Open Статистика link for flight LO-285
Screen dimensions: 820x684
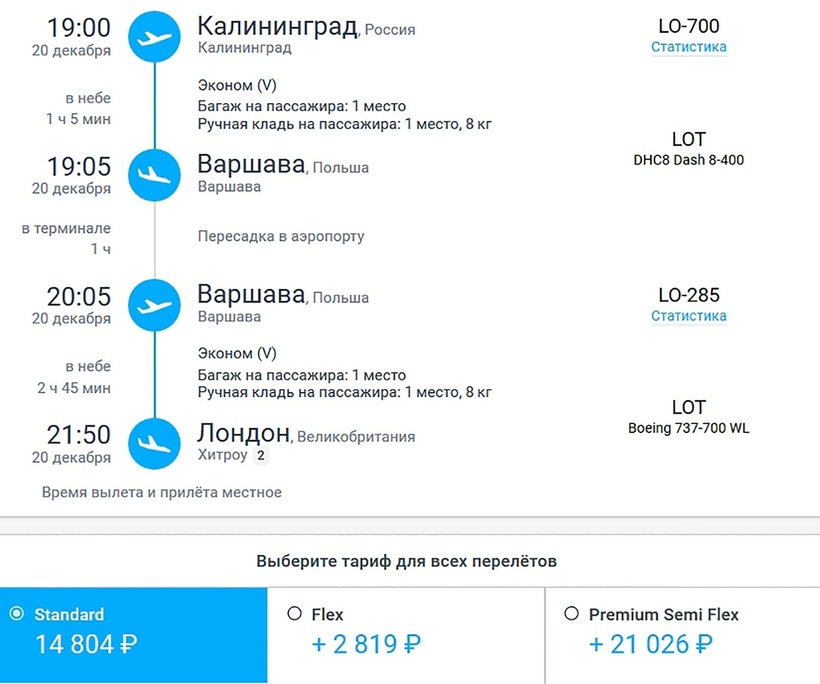pyautogui.click(x=688, y=316)
